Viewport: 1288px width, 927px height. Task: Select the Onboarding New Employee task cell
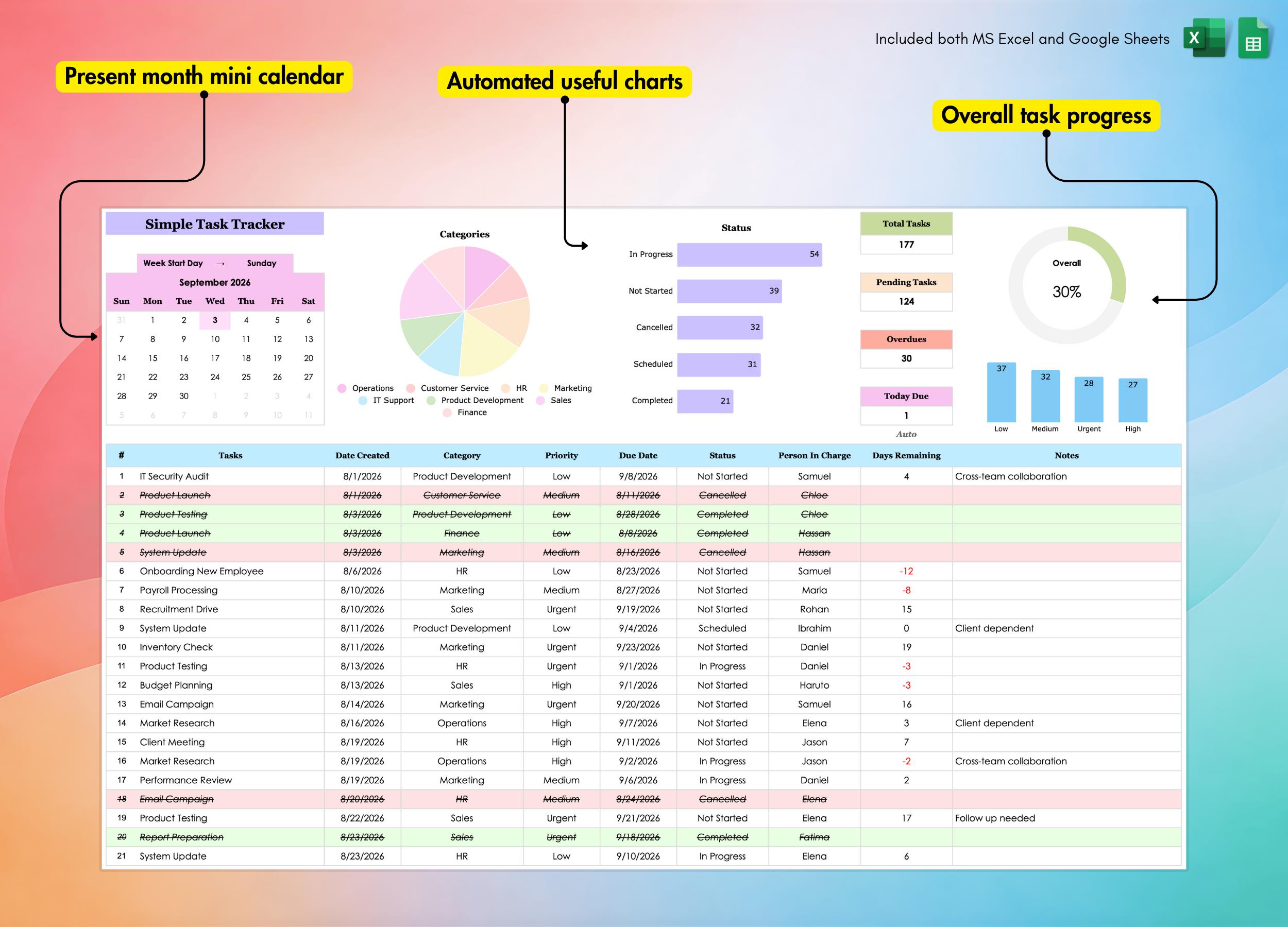pos(230,571)
